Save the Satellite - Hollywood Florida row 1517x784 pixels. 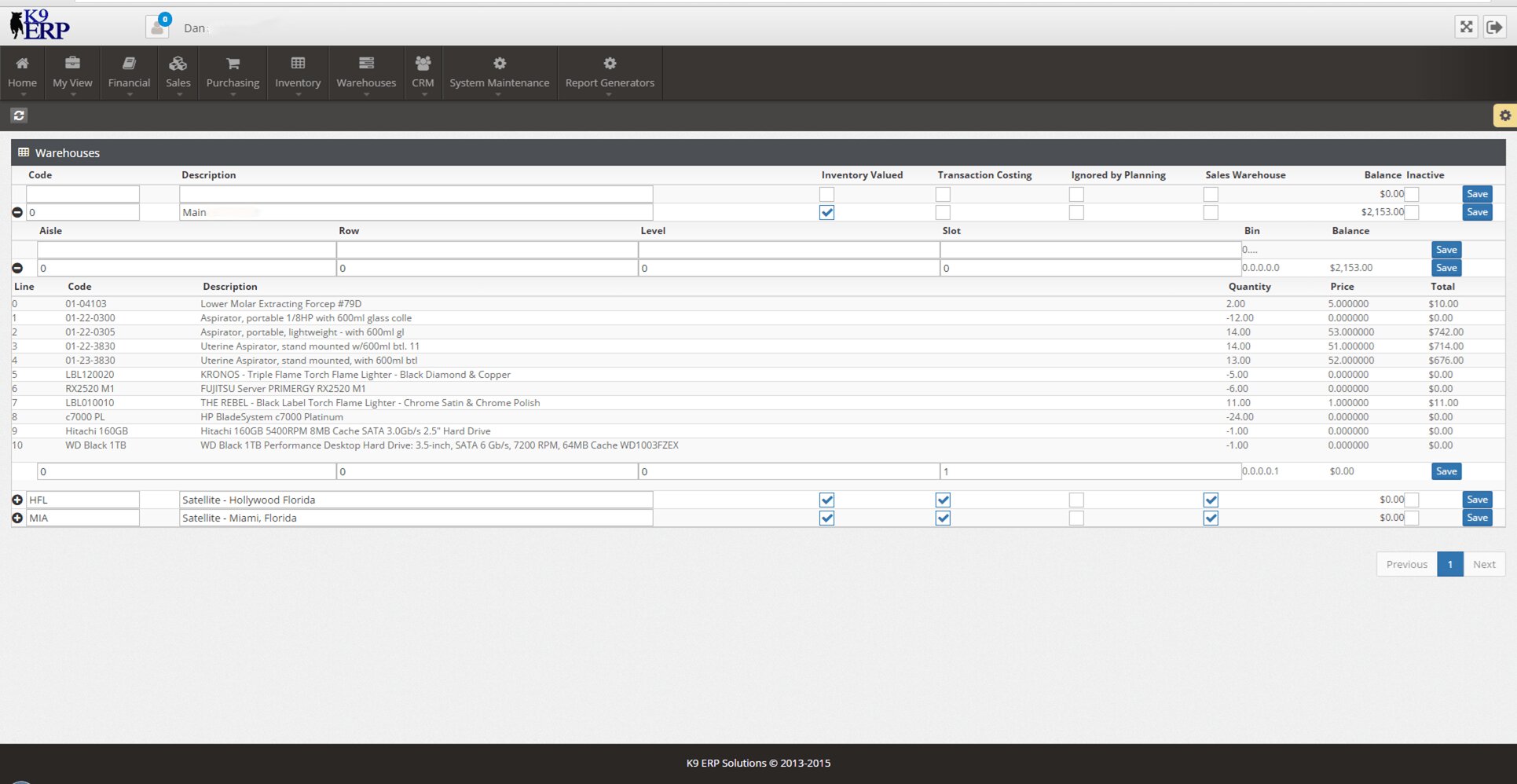1476,500
